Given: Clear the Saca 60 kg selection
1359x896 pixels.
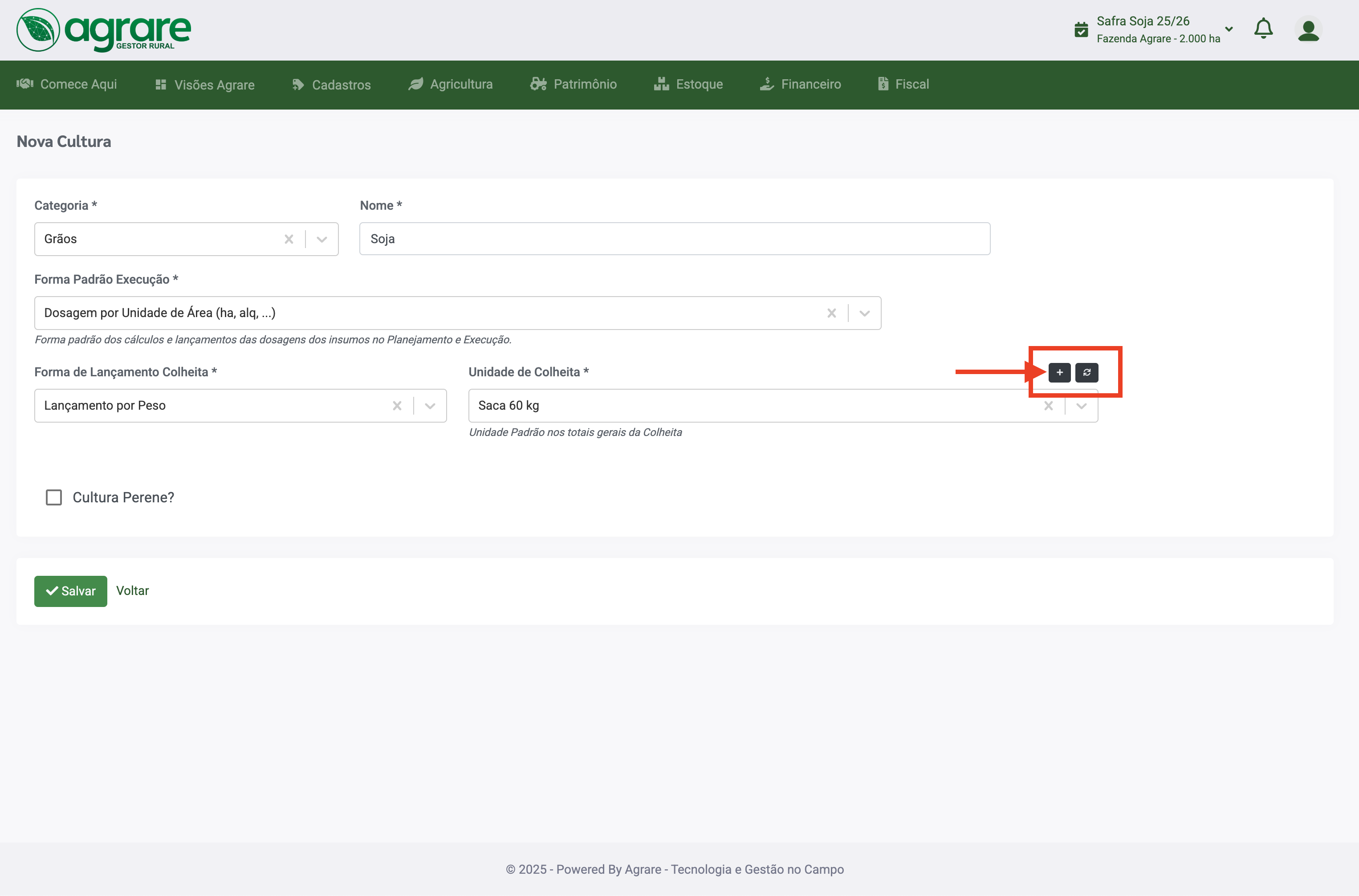Looking at the screenshot, I should 1048,406.
